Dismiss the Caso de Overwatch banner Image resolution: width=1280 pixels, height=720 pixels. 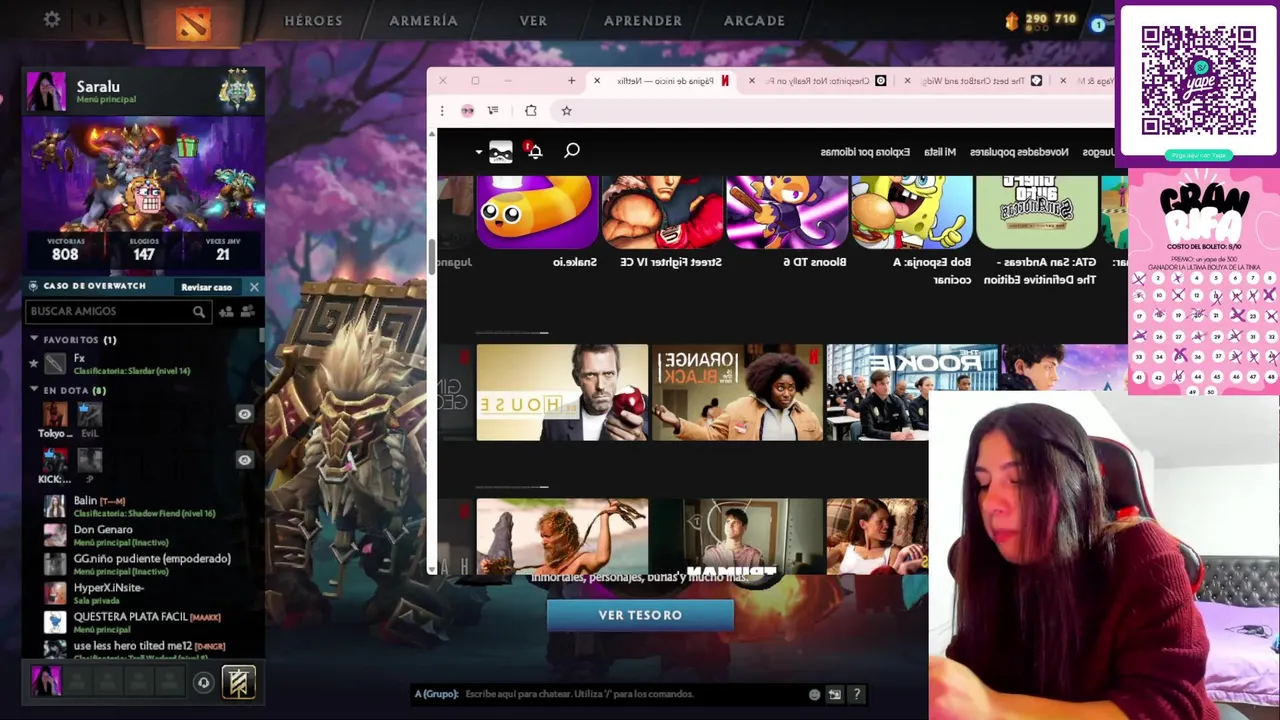pyautogui.click(x=254, y=287)
